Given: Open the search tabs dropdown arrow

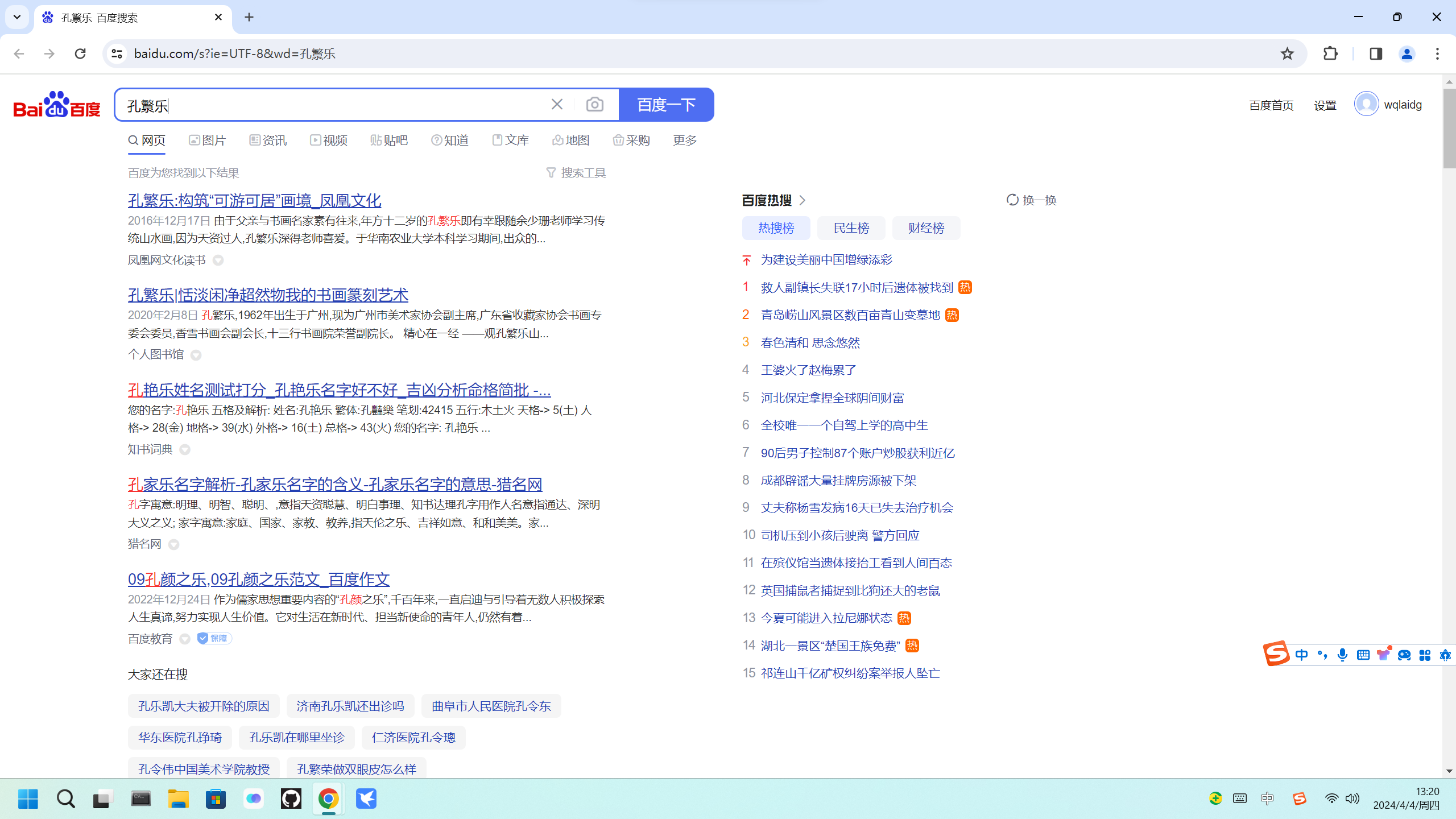Looking at the screenshot, I should coord(17,17).
